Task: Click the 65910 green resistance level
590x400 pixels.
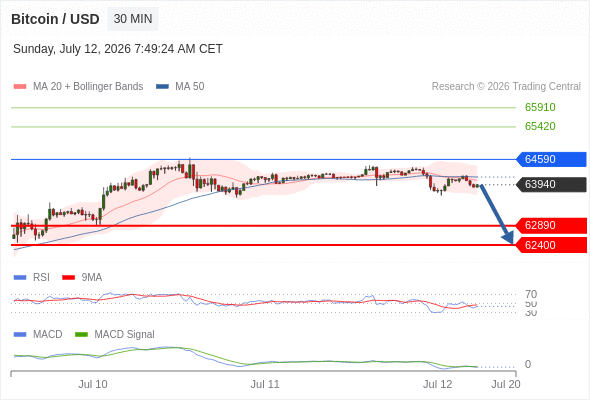Action: pos(540,107)
